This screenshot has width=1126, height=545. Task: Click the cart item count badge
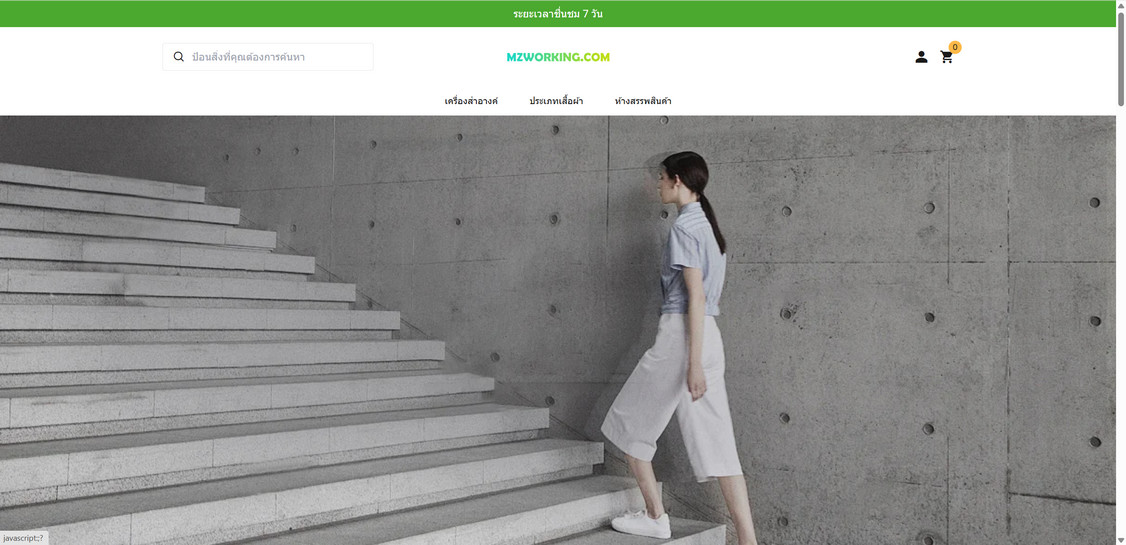click(x=955, y=47)
